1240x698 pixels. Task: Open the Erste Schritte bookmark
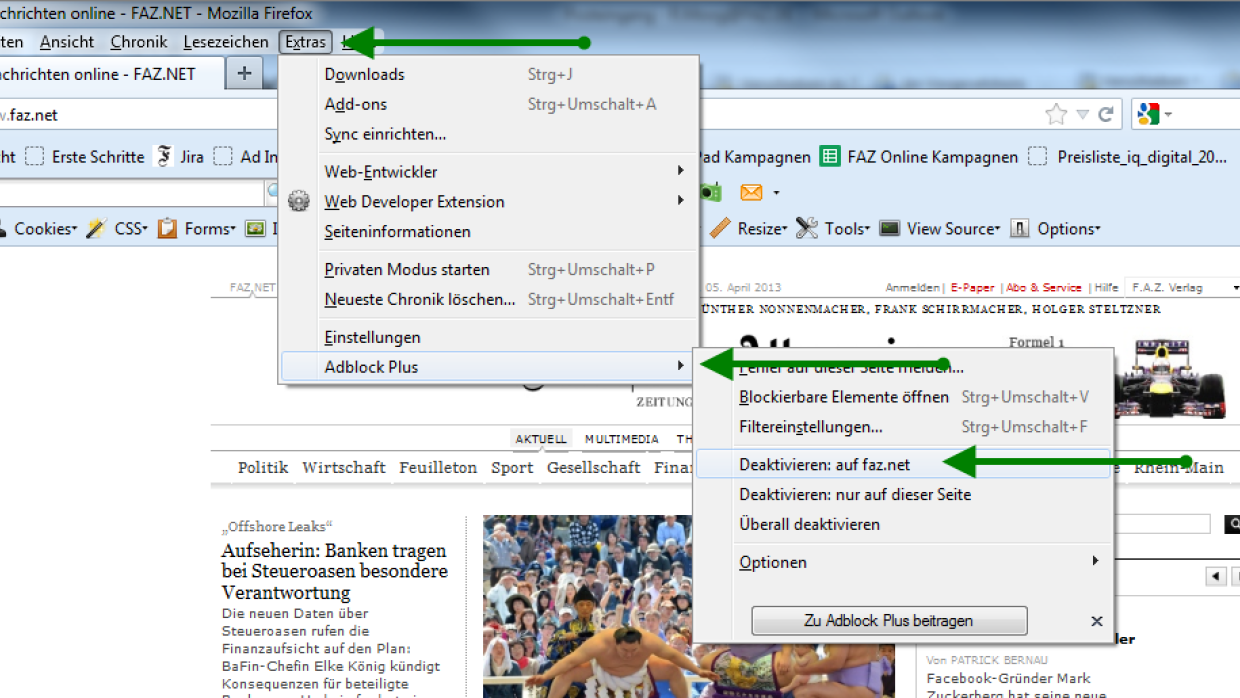click(86, 157)
